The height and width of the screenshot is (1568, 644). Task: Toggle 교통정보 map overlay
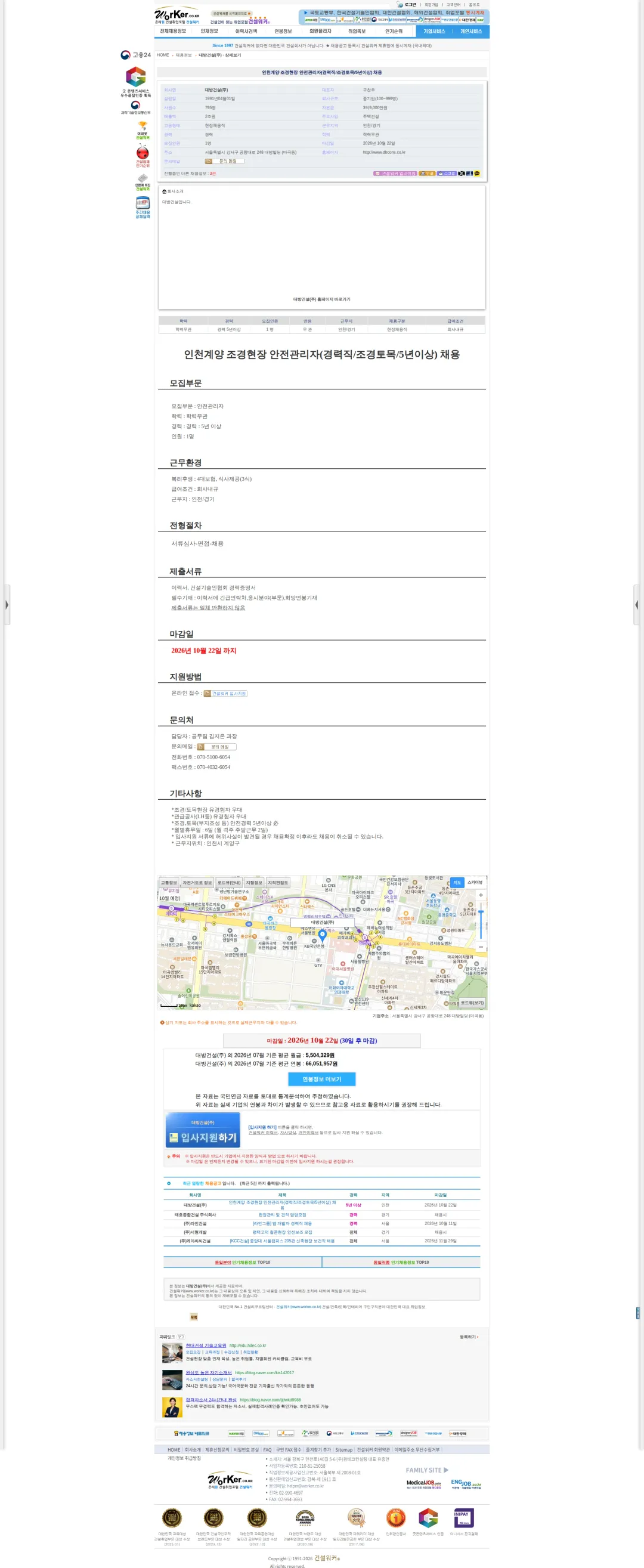169,882
